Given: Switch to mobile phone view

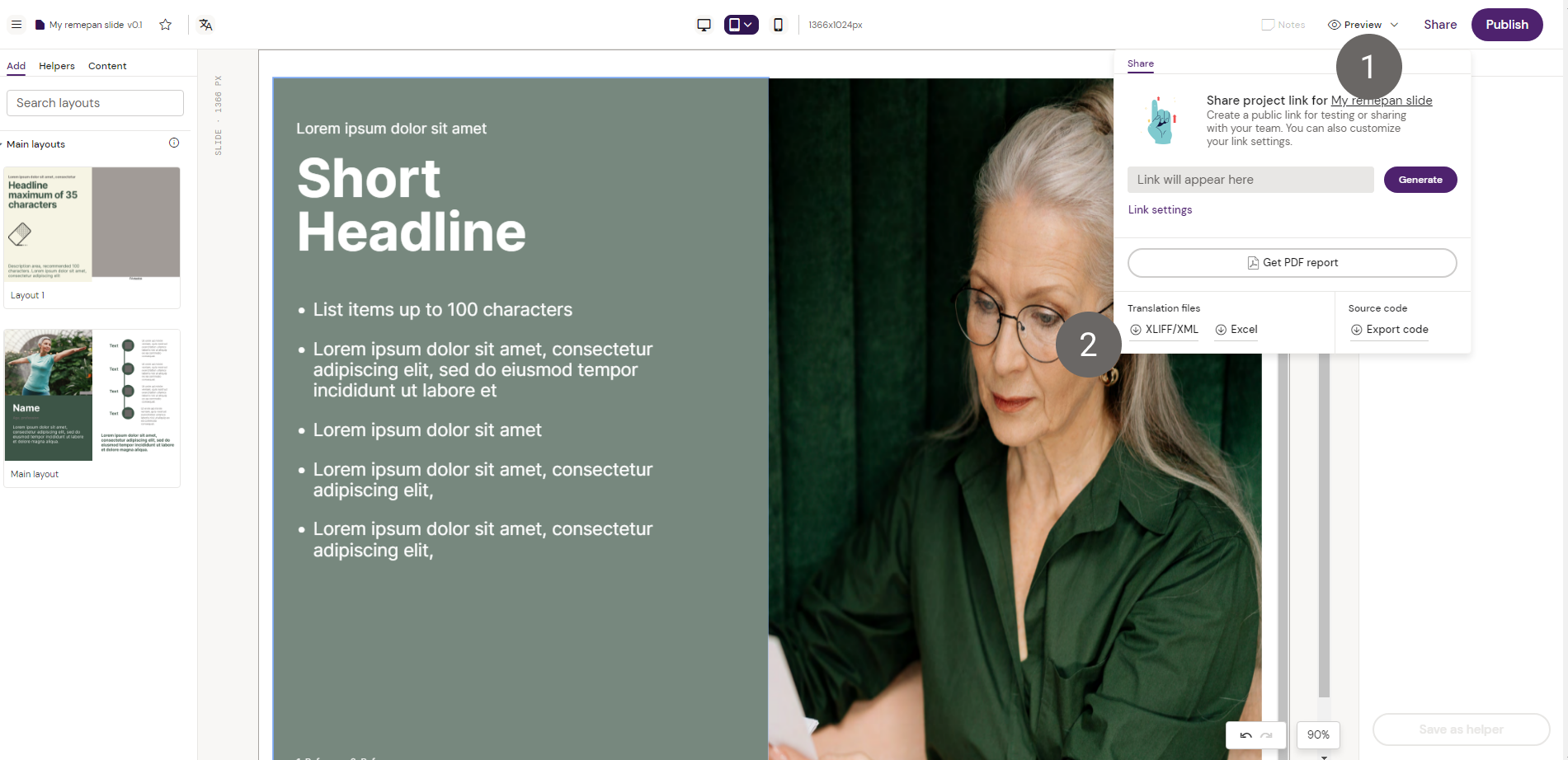Looking at the screenshot, I should tap(778, 25).
